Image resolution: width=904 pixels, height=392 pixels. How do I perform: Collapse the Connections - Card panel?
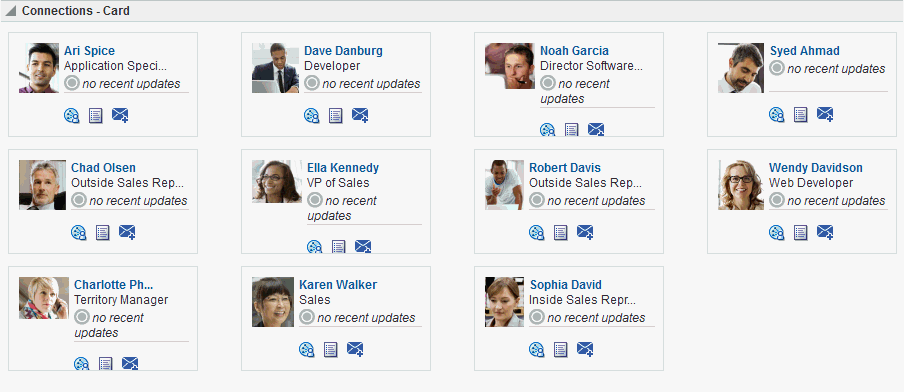tap(10, 11)
